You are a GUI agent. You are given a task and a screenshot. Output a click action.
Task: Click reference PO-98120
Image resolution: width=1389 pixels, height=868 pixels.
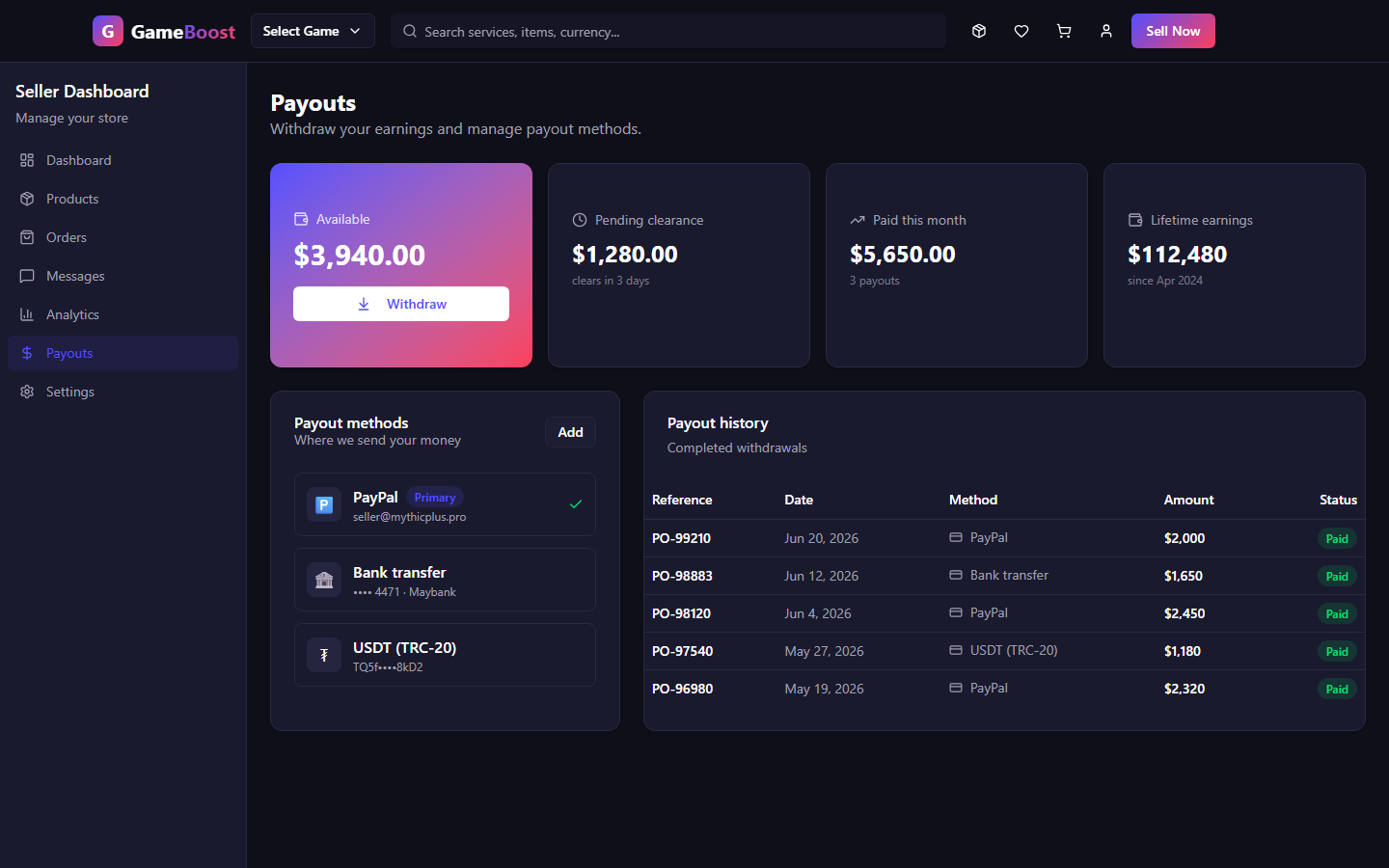tap(681, 613)
